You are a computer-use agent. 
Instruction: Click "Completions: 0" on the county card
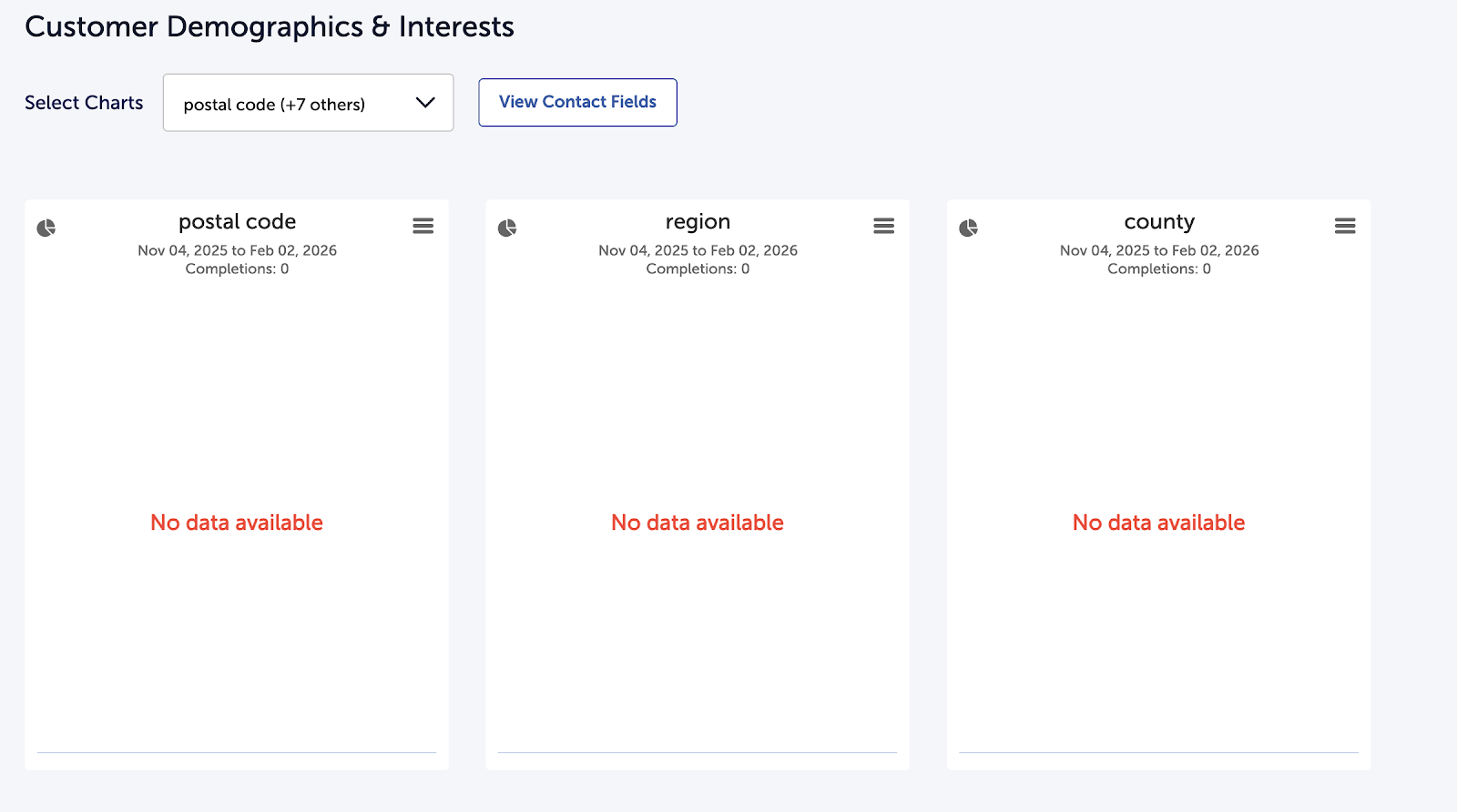coord(1159,269)
